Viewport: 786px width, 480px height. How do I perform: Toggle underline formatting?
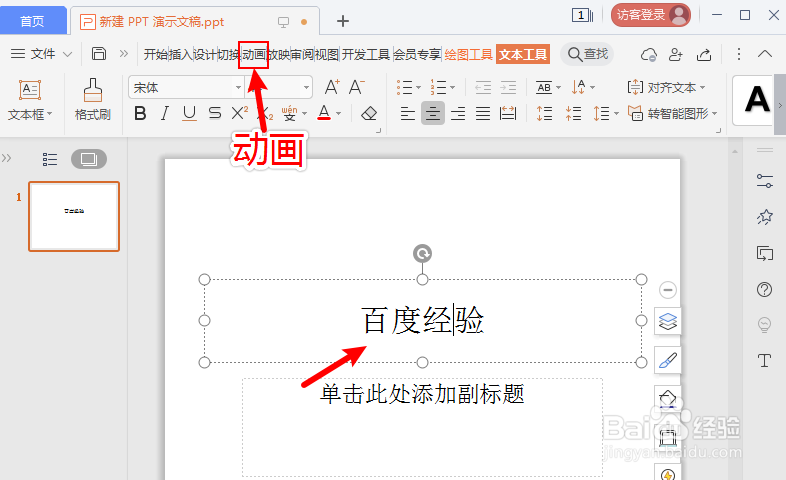pos(189,113)
